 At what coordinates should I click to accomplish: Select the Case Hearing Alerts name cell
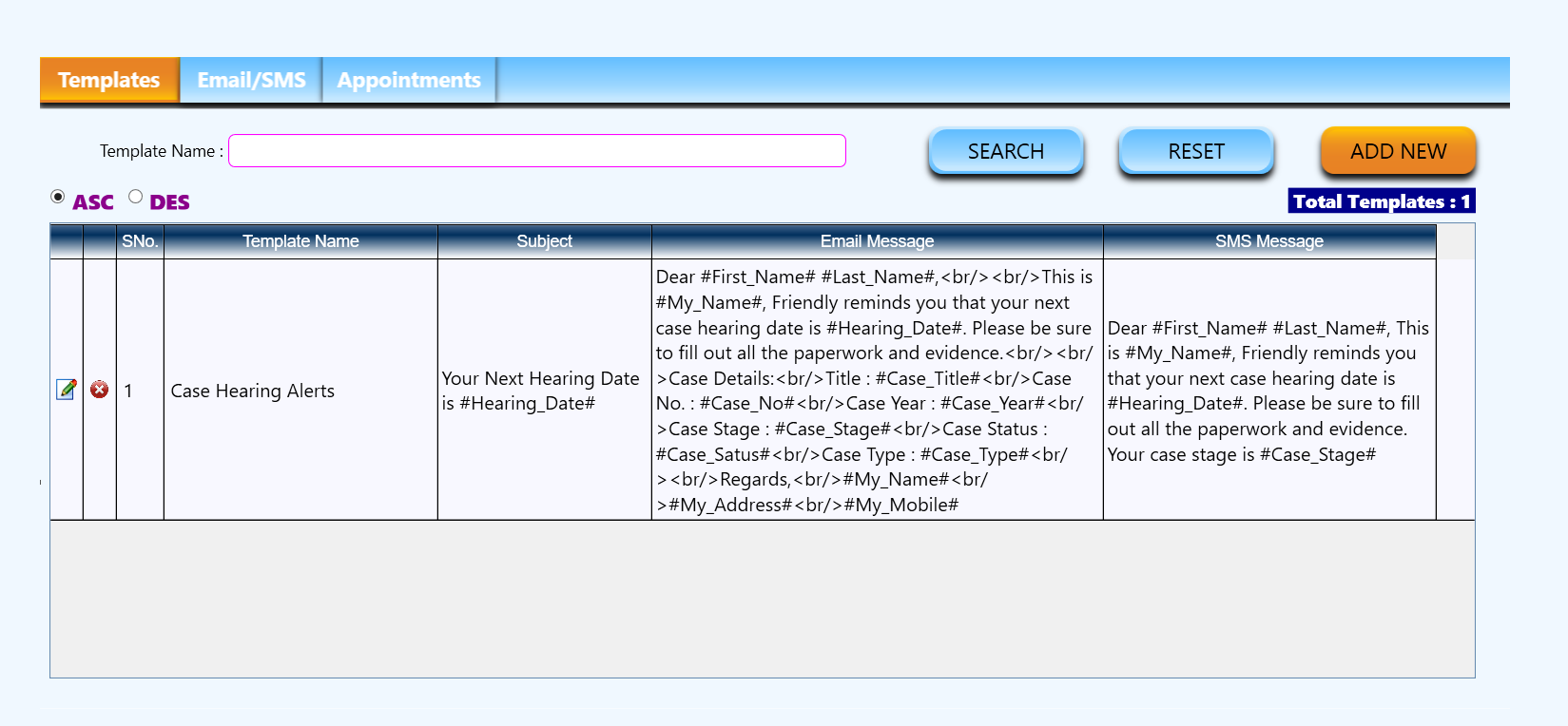tap(253, 391)
